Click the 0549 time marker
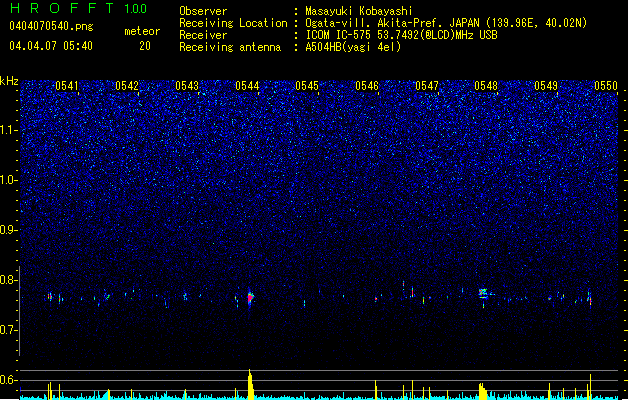This screenshot has width=629, height=400. 546,86
